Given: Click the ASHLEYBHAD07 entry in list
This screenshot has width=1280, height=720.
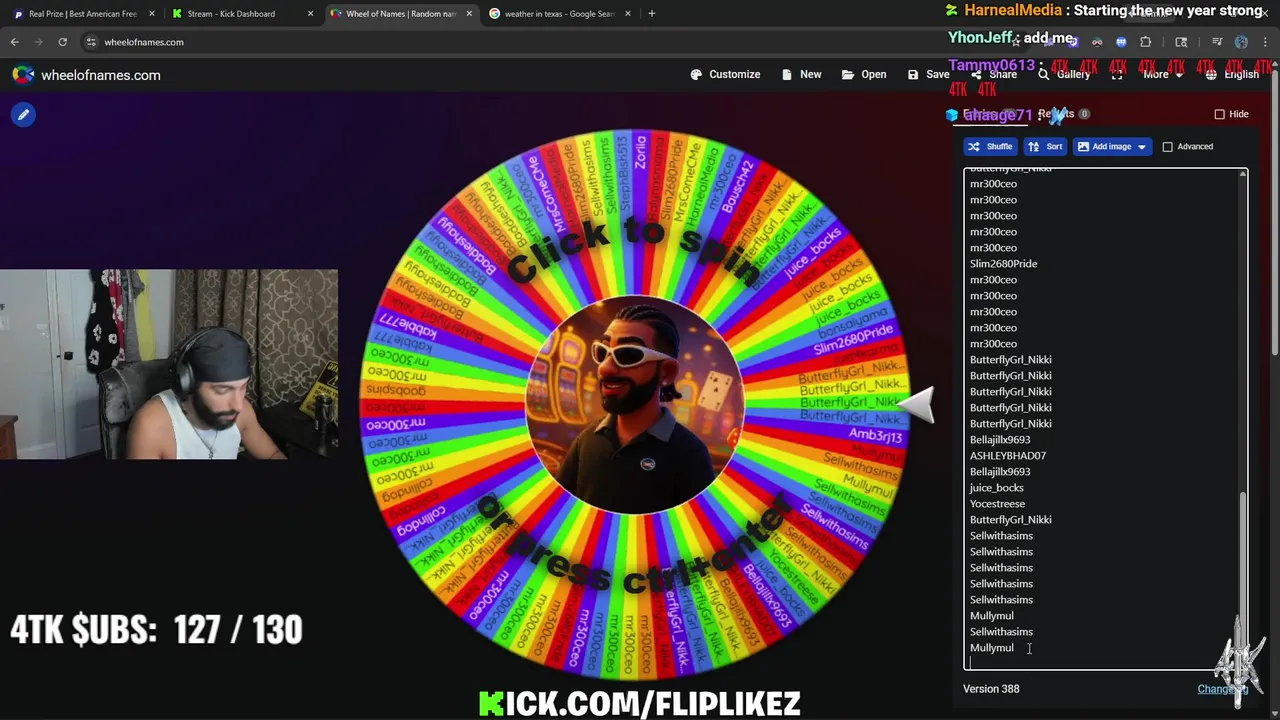Looking at the screenshot, I should tap(1008, 456).
